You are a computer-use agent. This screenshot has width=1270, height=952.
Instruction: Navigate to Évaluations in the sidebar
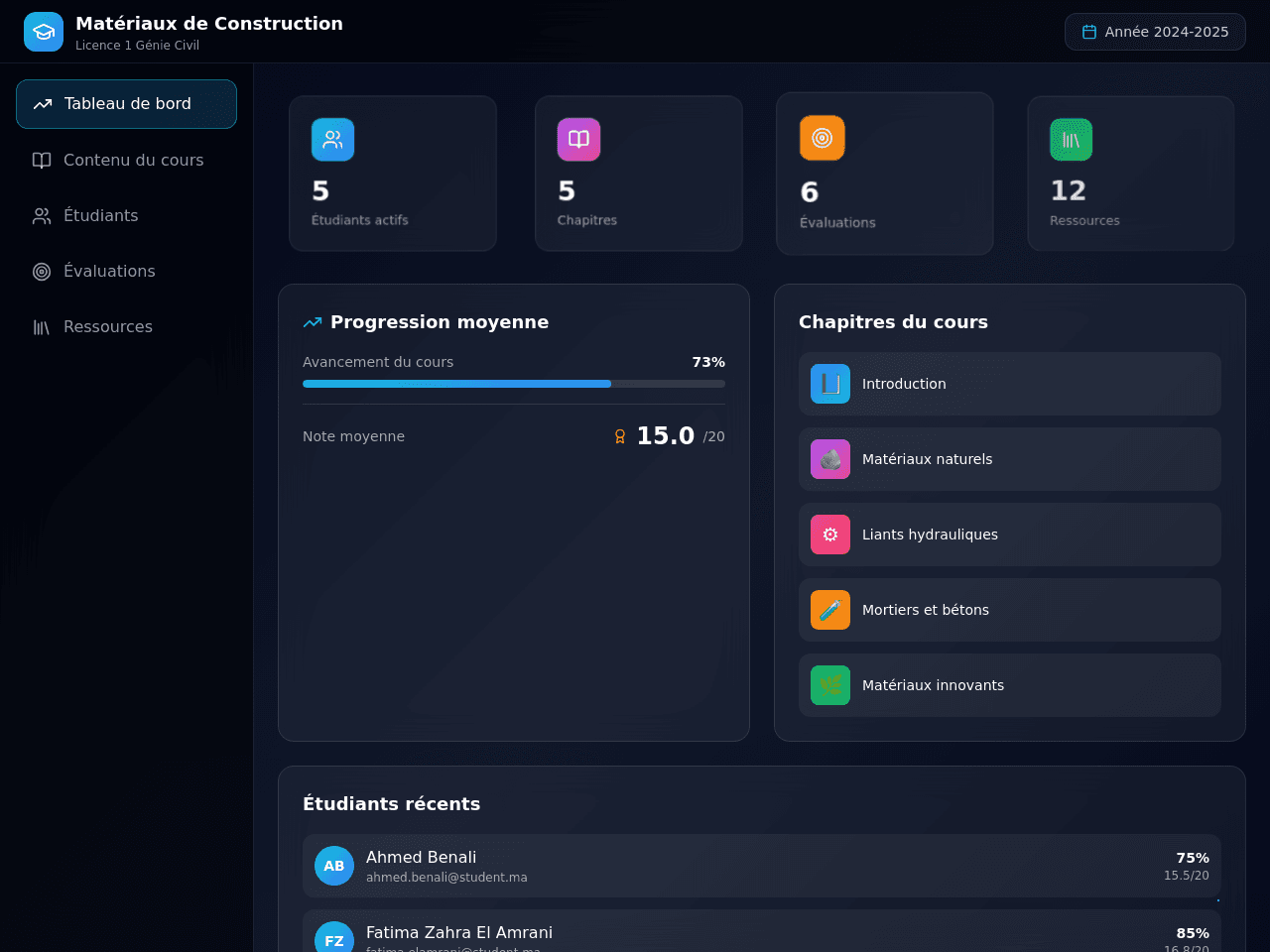(x=126, y=272)
